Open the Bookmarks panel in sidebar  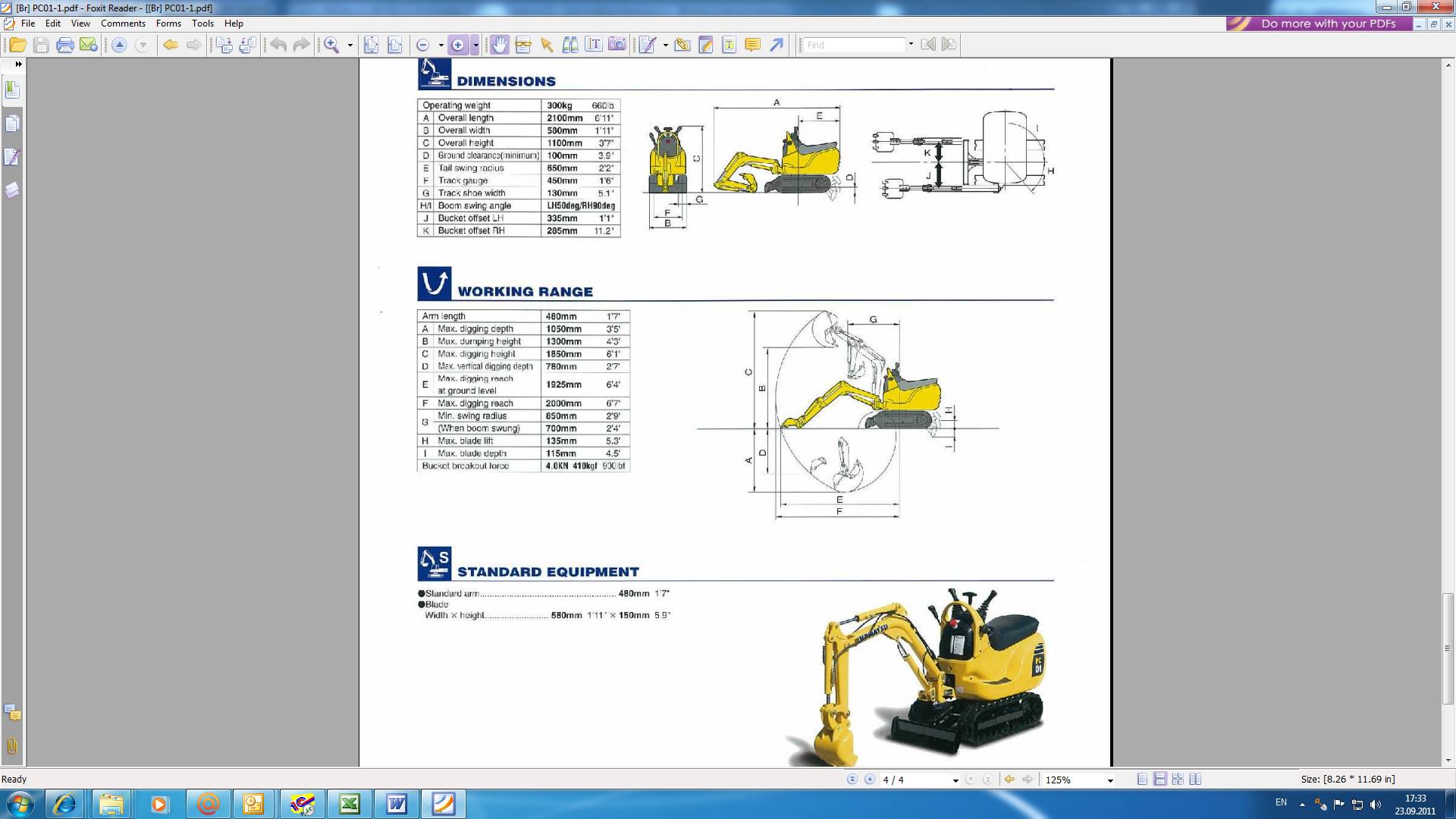click(12, 90)
